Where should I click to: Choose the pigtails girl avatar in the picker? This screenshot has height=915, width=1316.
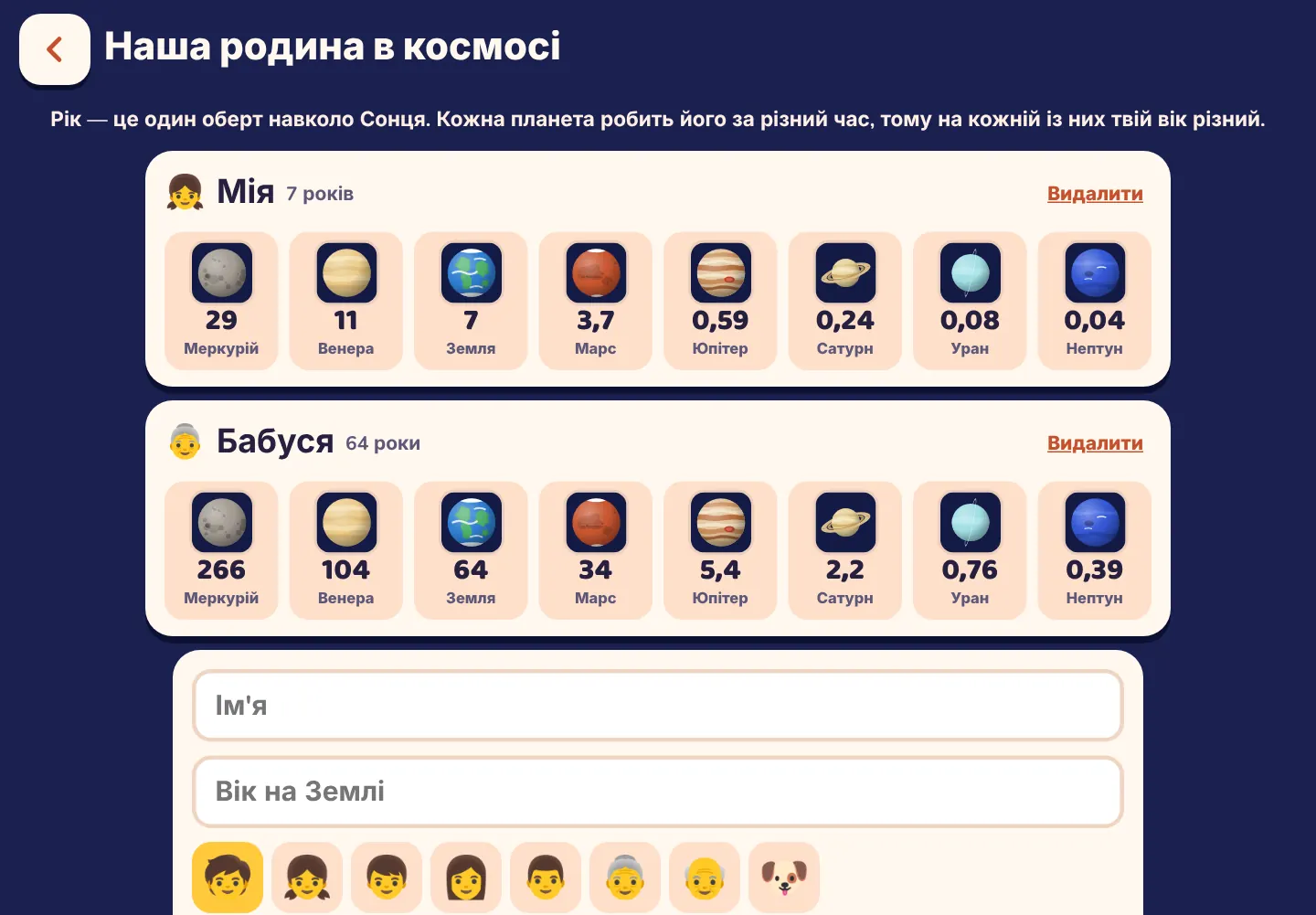[x=307, y=878]
